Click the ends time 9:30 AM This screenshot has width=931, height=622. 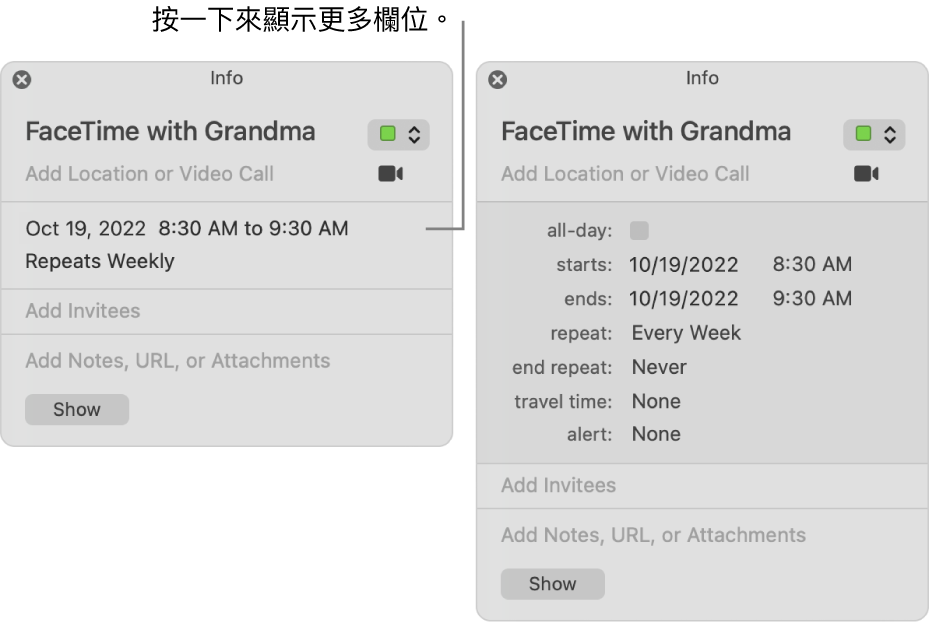coord(812,298)
